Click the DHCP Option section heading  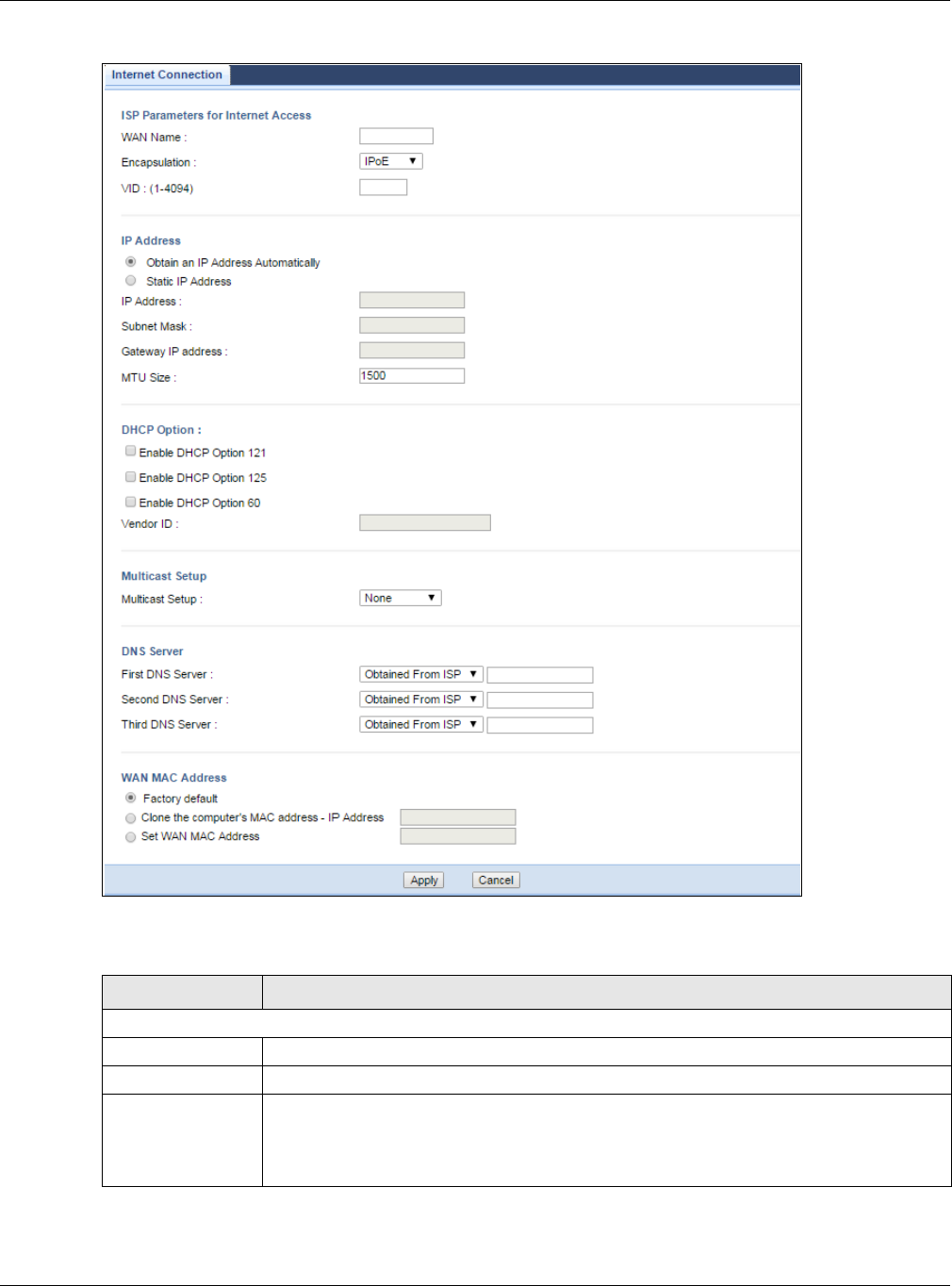point(161,430)
